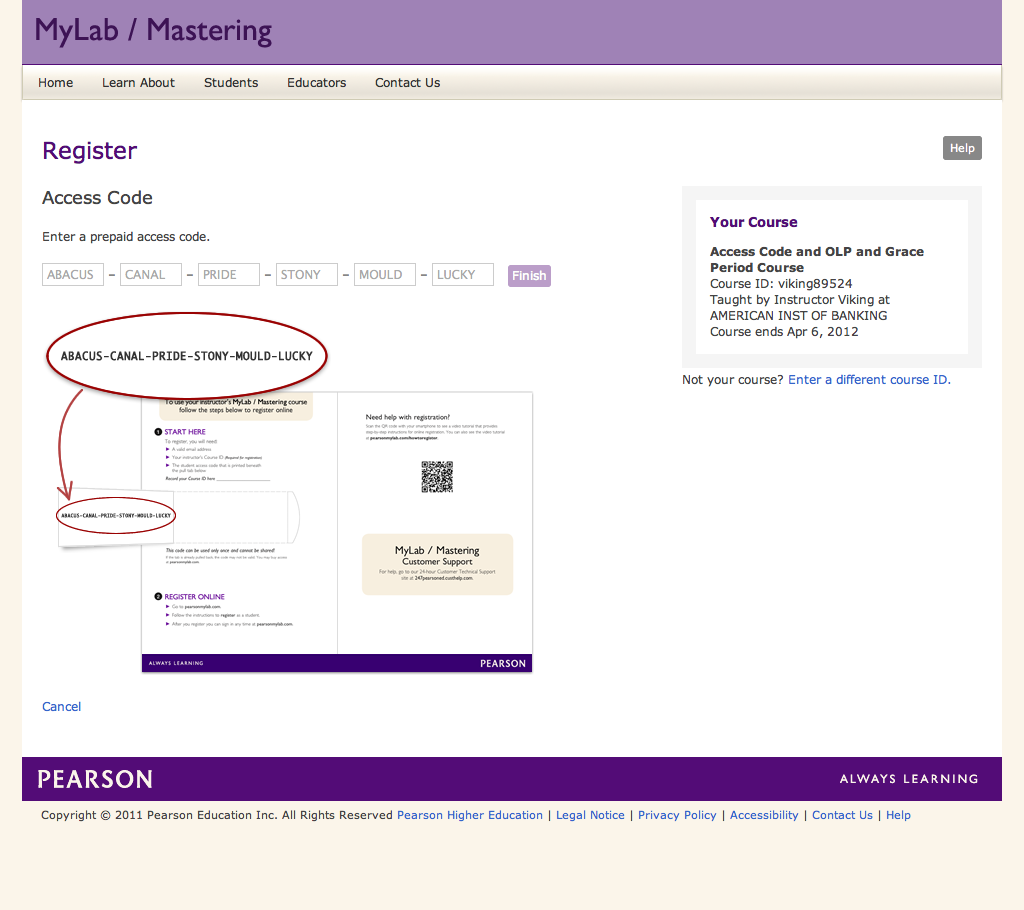Focus the PRIDE access code field
1024x910 pixels.
(x=229, y=274)
